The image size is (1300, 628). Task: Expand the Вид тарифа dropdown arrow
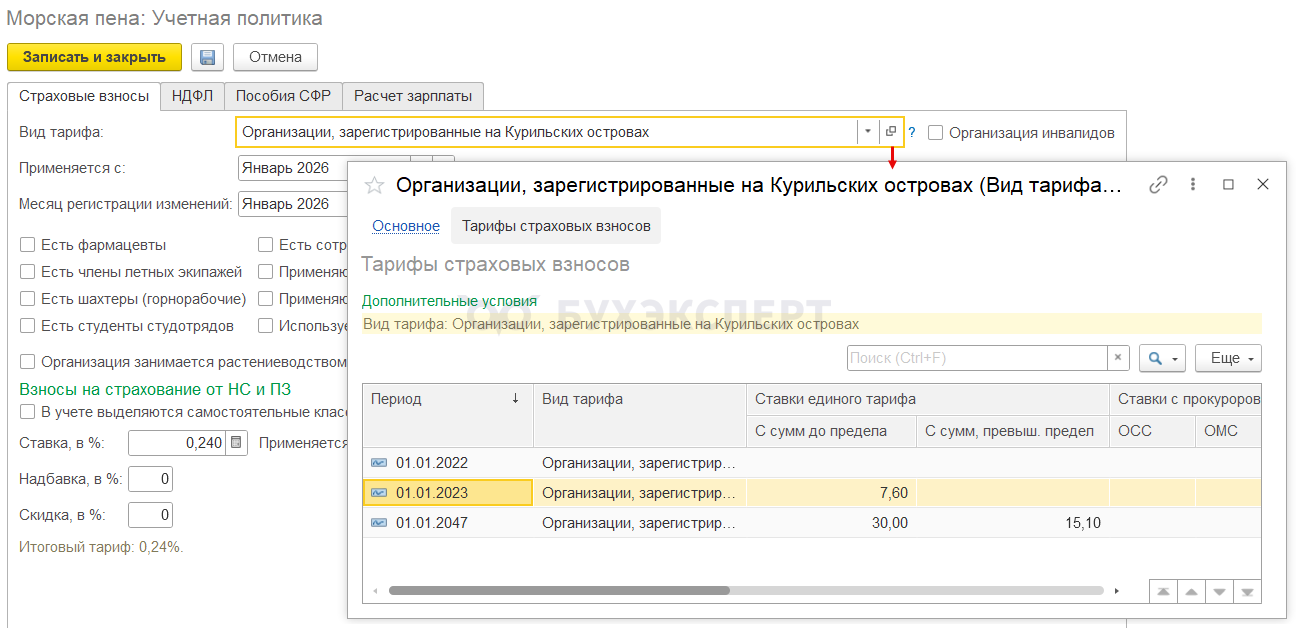click(867, 132)
